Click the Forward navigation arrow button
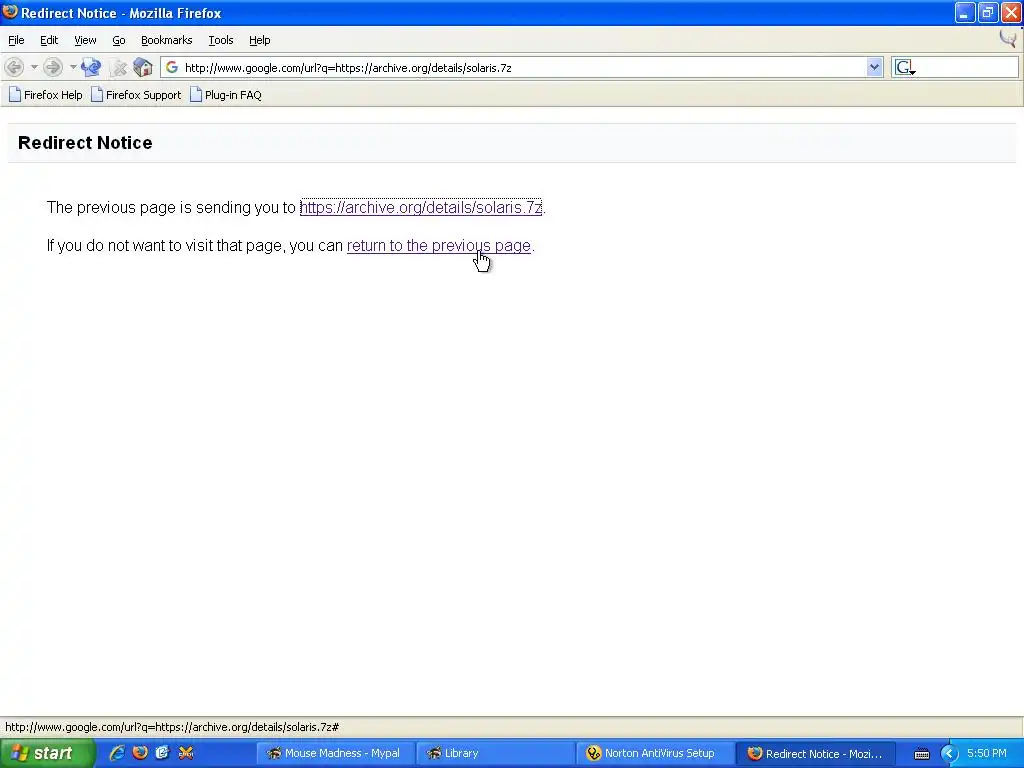Image resolution: width=1024 pixels, height=768 pixels. tap(53, 67)
